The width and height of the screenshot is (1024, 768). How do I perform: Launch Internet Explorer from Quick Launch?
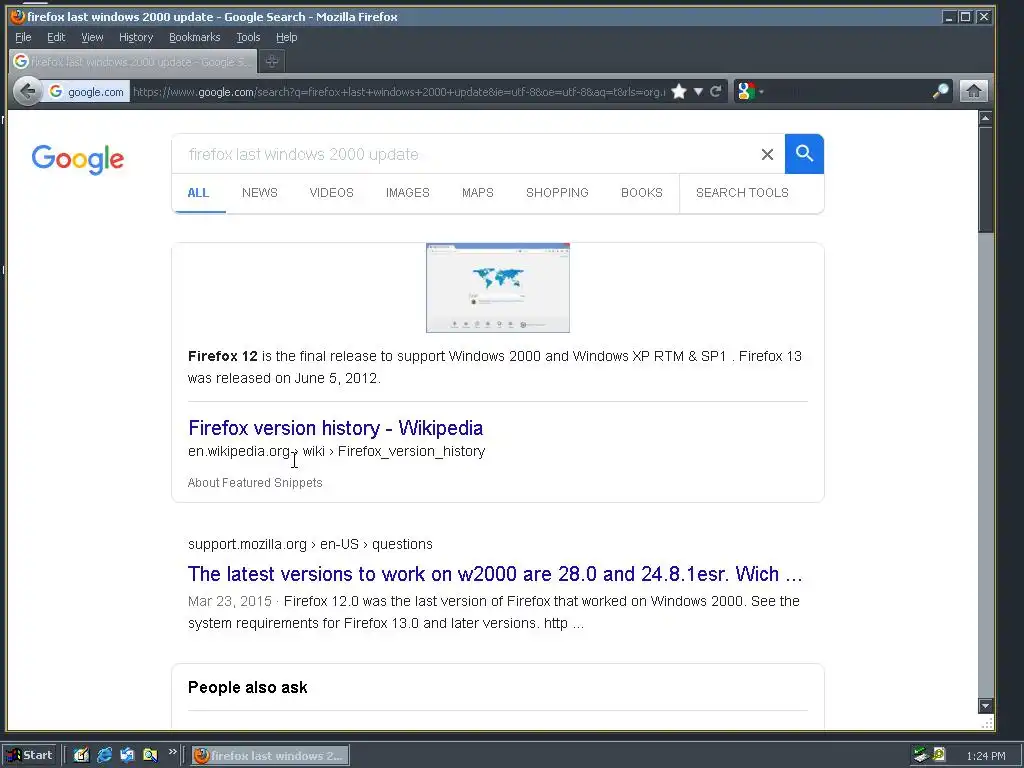coord(104,755)
